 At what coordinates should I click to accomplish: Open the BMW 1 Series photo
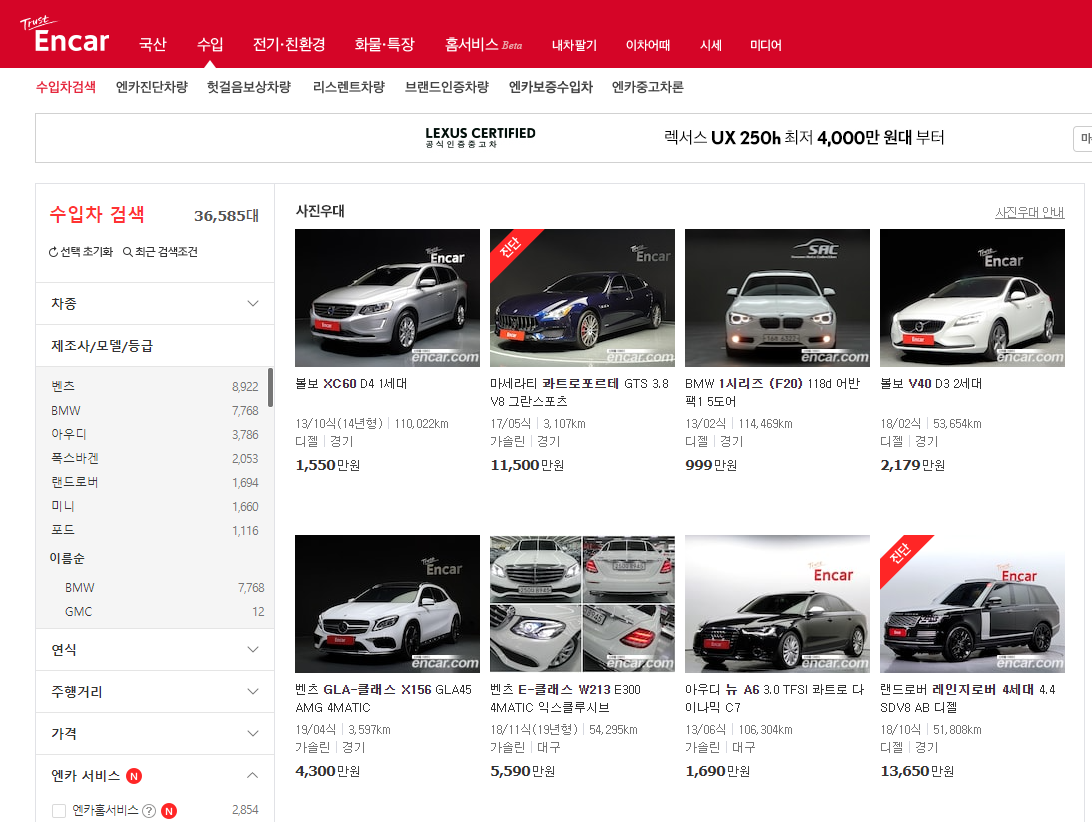pos(777,298)
